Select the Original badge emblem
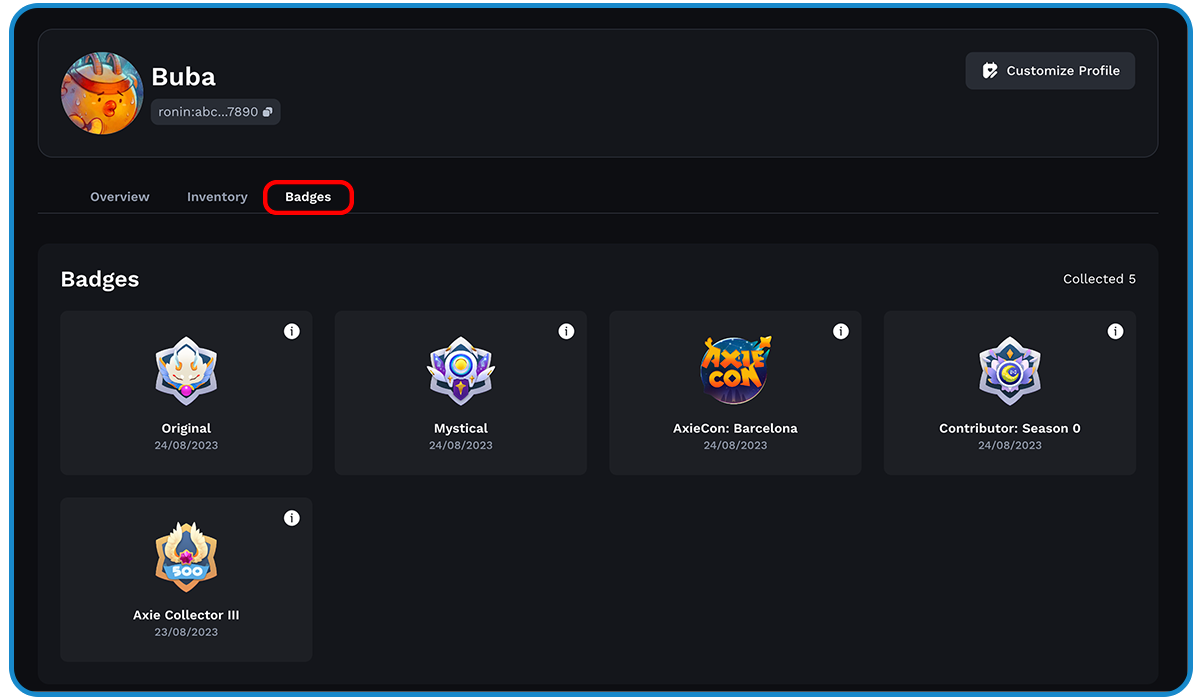This screenshot has width=1200, height=699. 186,371
